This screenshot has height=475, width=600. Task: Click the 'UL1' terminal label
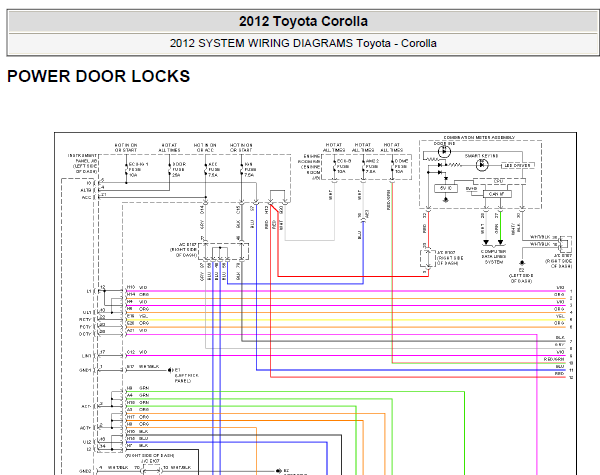[87, 313]
